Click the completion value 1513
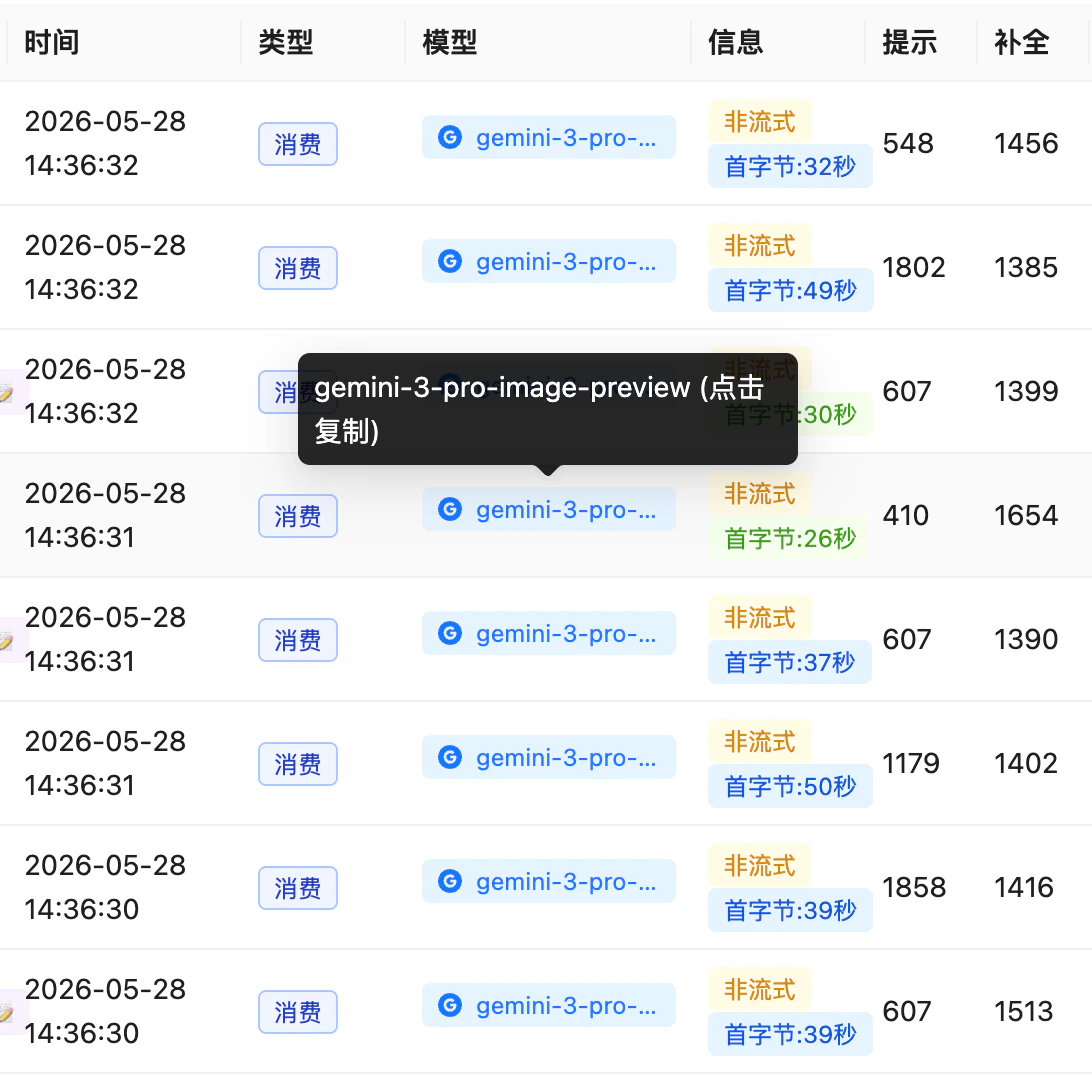1092x1082 pixels. (1024, 1011)
